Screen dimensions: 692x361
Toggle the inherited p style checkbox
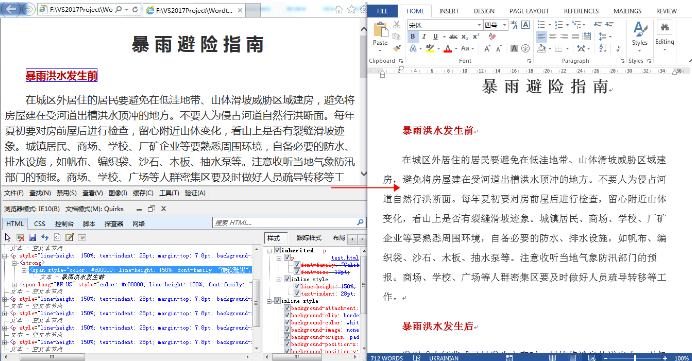tap(278, 250)
